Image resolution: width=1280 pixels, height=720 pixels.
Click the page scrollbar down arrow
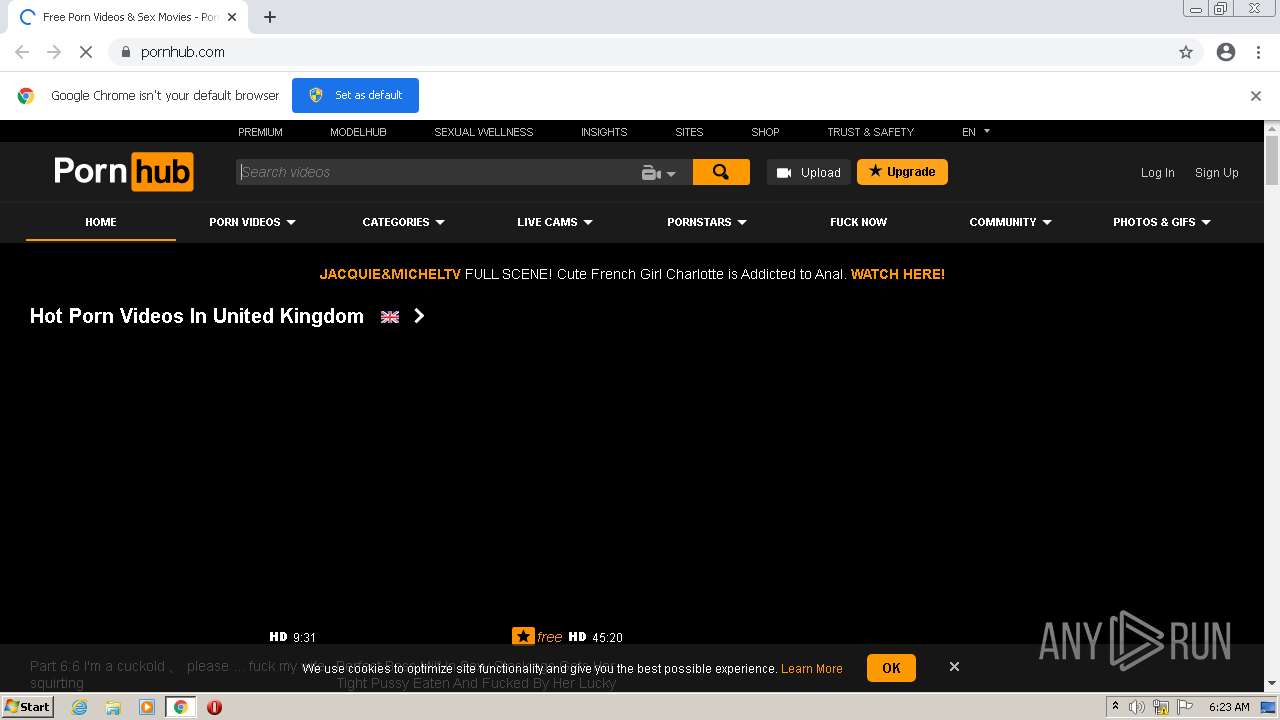pos(1272,684)
